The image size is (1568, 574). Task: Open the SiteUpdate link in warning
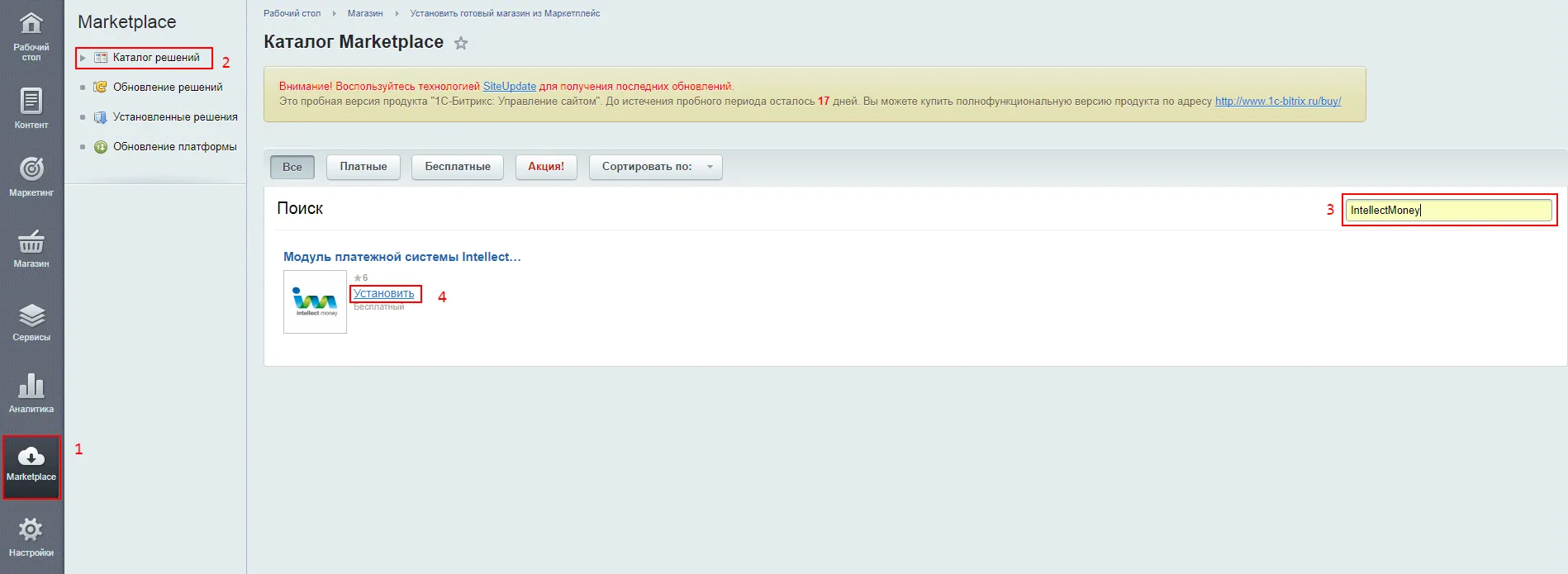point(510,86)
